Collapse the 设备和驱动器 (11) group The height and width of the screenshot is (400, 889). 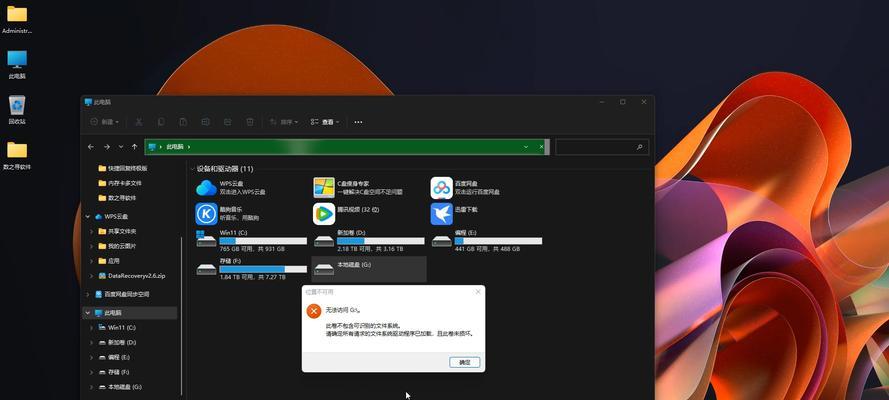coord(193,169)
